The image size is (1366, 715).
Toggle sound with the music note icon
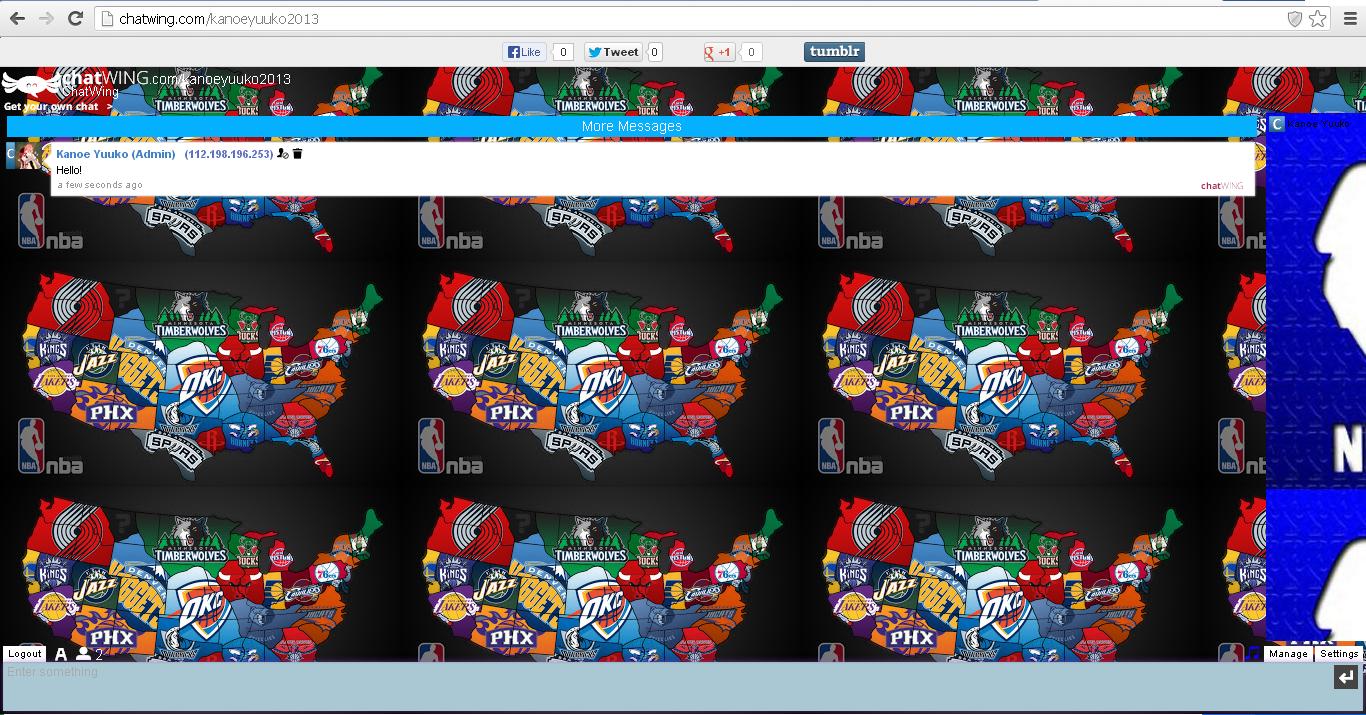[x=1253, y=654]
